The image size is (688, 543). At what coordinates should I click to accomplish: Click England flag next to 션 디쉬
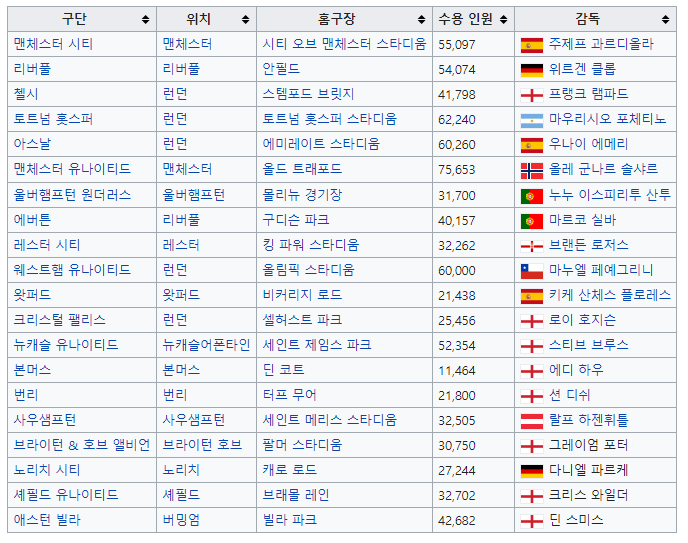pyautogui.click(x=532, y=397)
